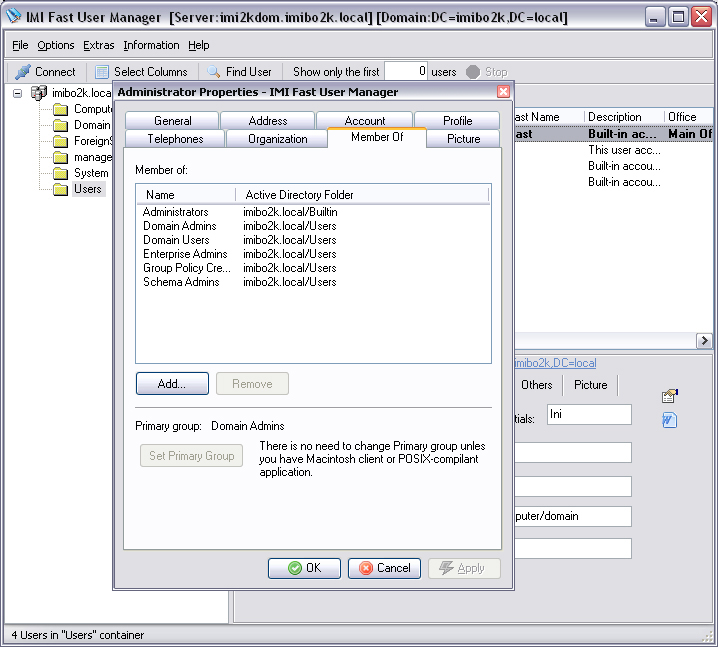The height and width of the screenshot is (647, 718).
Task: Select the Domain Users group row
Action: coord(313,240)
